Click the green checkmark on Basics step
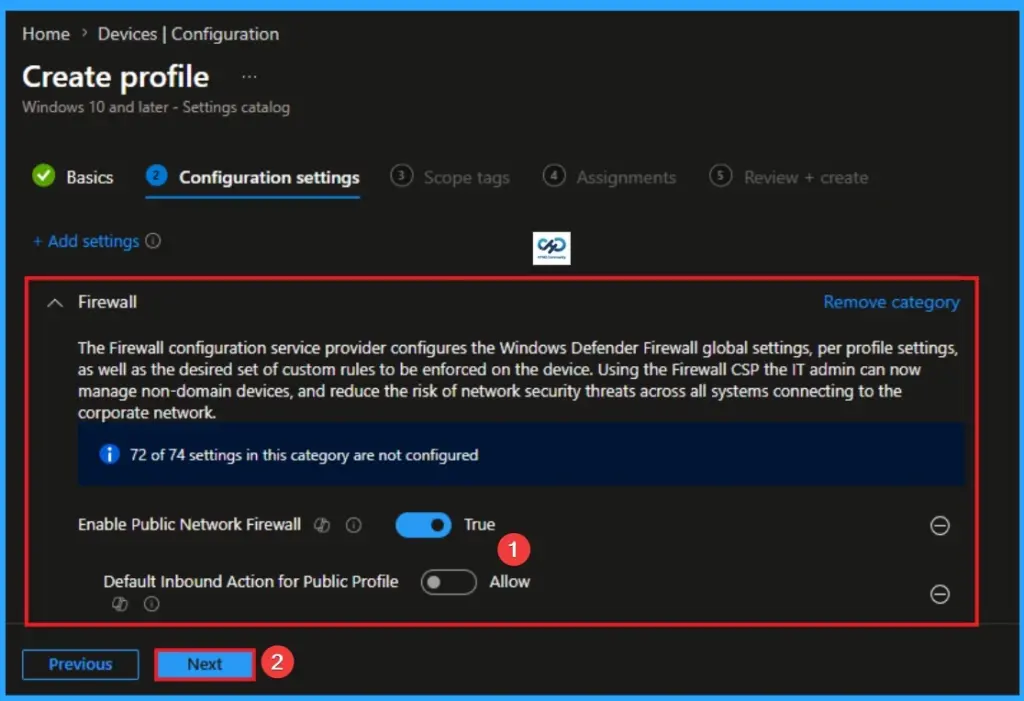This screenshot has height=701, width=1024. coord(44,177)
